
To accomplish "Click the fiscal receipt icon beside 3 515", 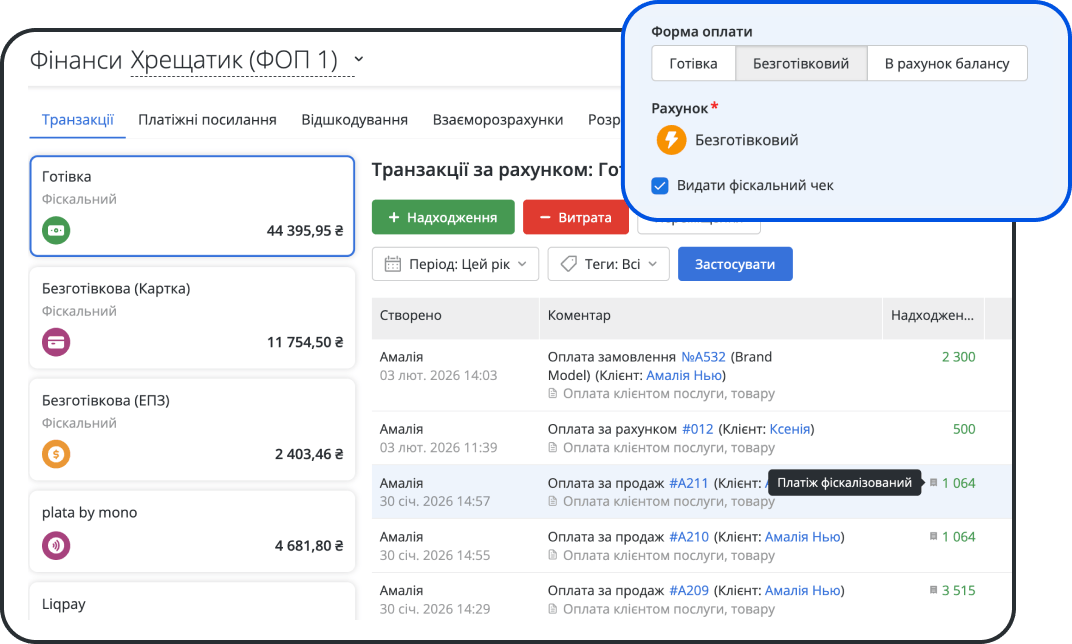I will click(933, 590).
